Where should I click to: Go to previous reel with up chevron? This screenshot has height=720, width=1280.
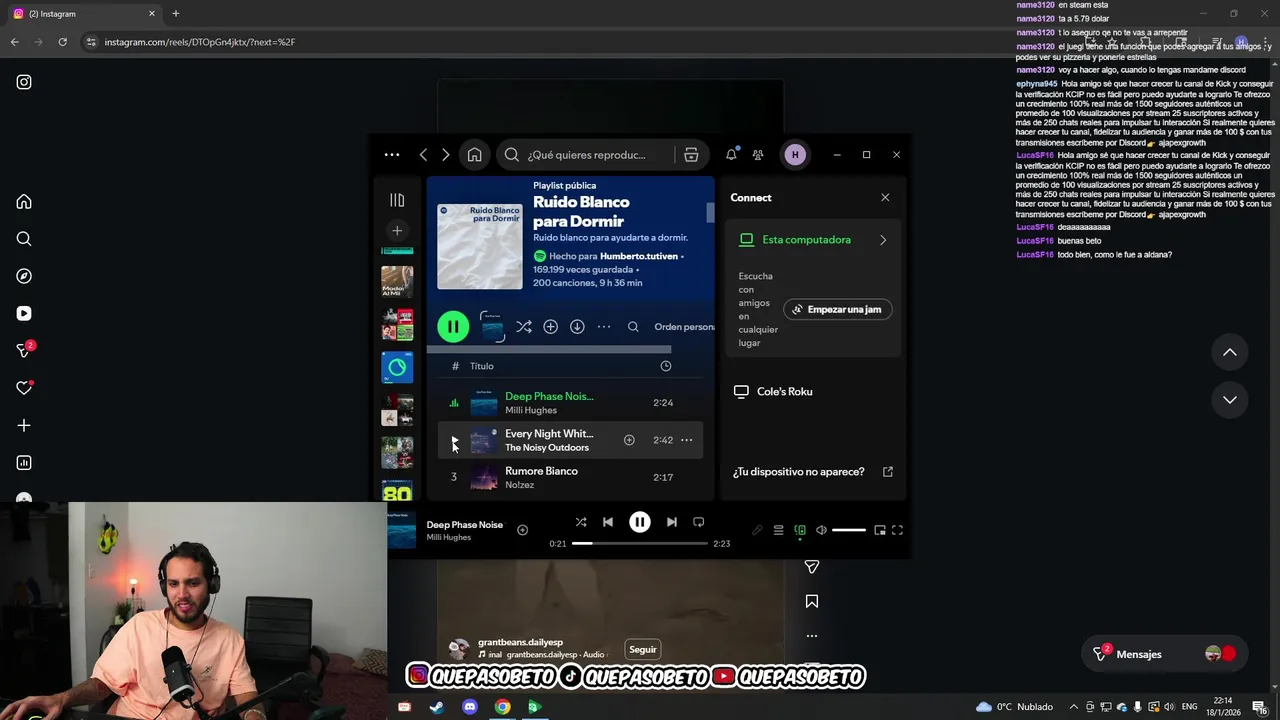[1230, 352]
